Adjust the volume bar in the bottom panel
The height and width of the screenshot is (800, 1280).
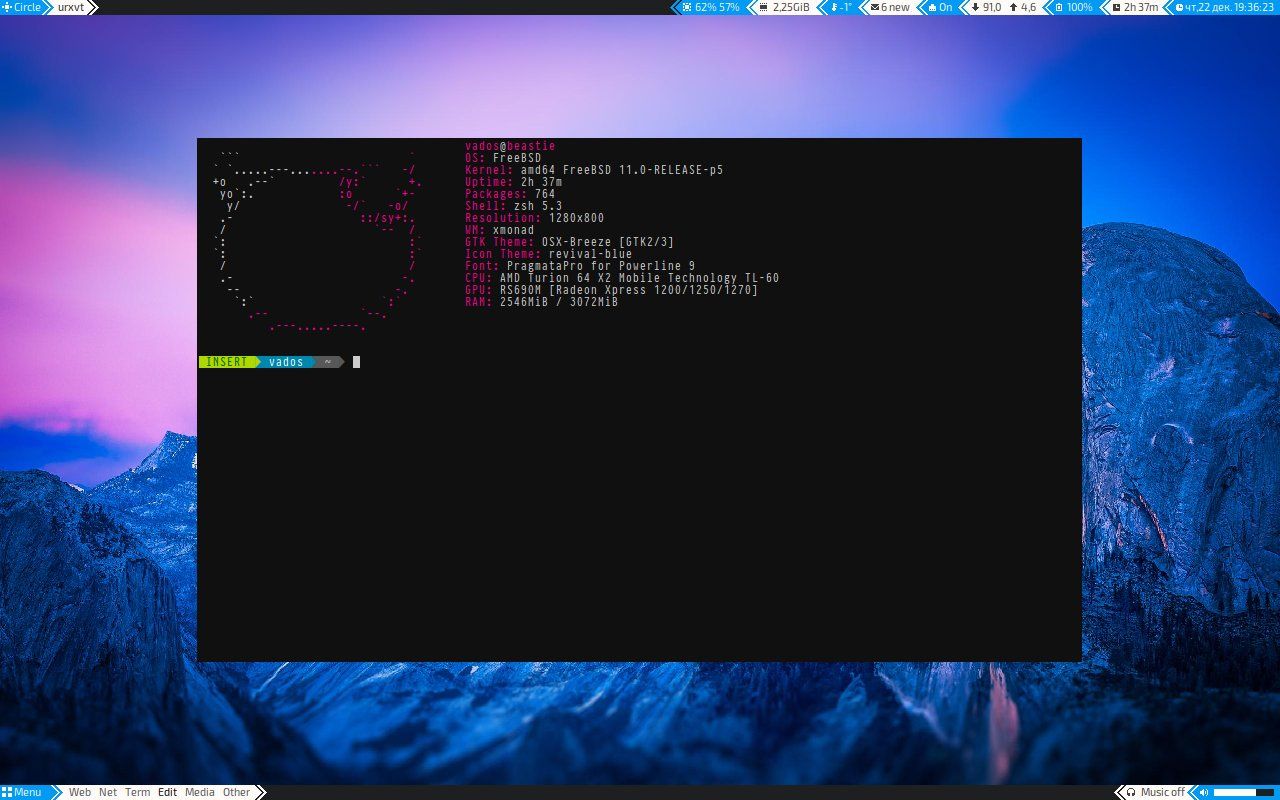click(x=1243, y=792)
